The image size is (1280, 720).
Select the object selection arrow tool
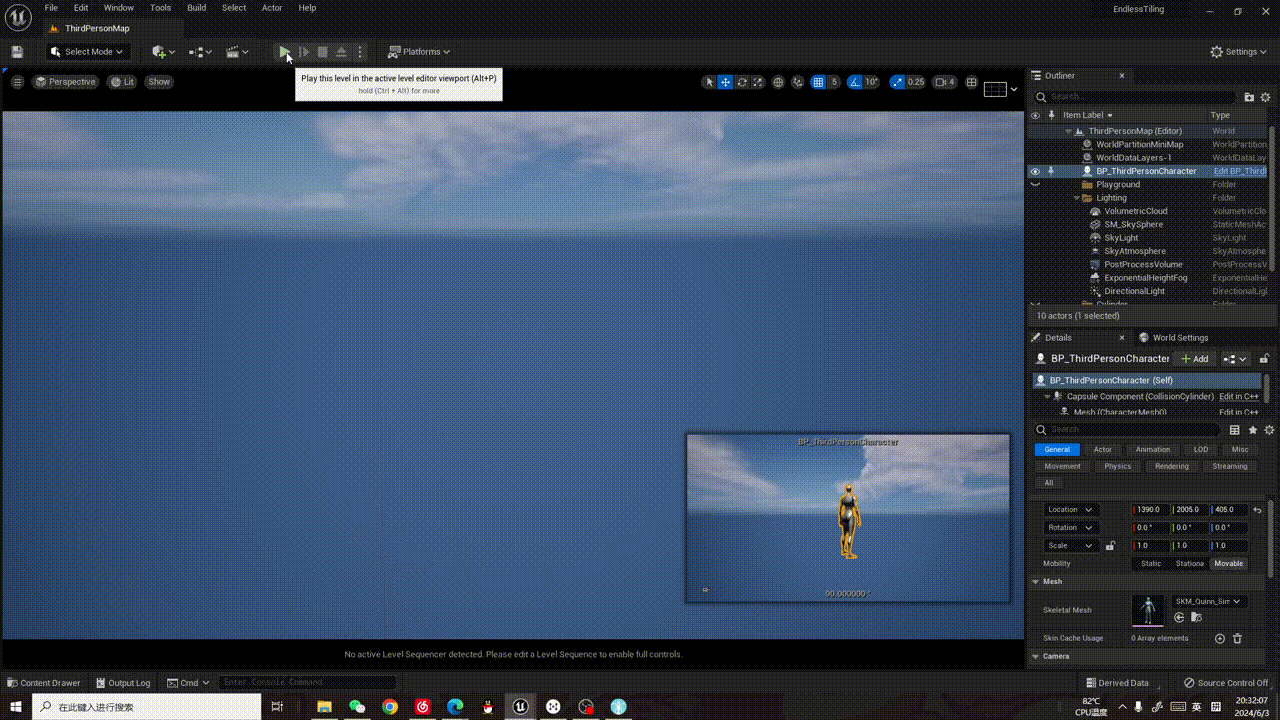(710, 82)
